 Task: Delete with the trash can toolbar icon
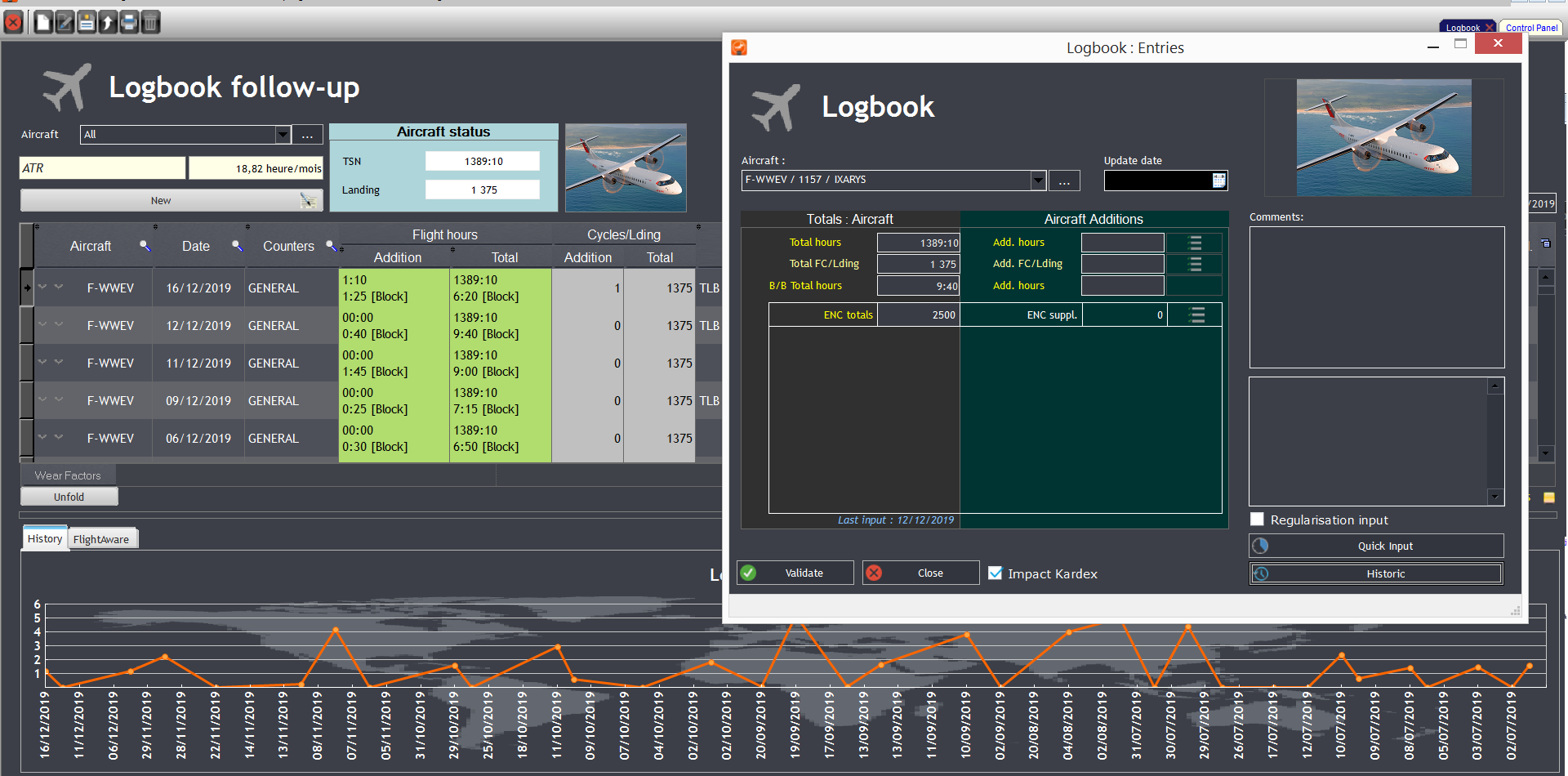pos(150,22)
